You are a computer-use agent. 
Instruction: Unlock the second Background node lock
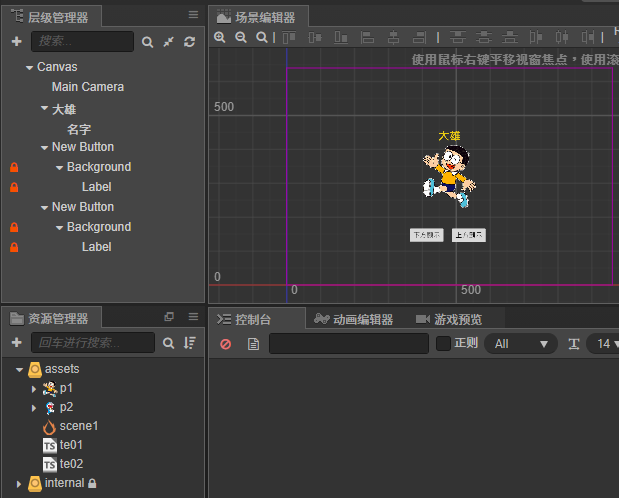pyautogui.click(x=14, y=227)
